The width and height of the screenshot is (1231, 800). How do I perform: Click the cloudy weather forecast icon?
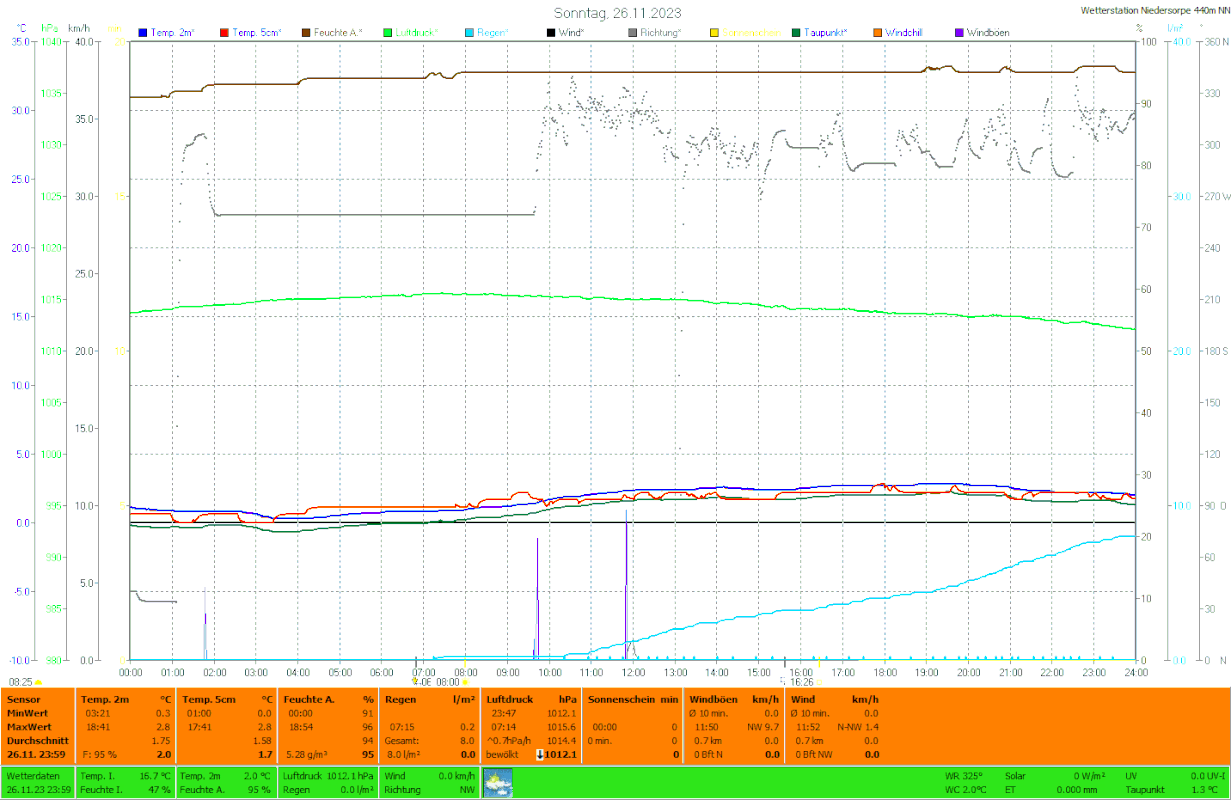point(498,782)
